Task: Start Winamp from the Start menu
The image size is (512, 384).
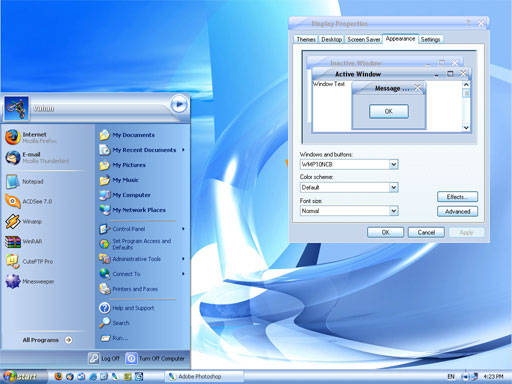Action: coord(24,221)
